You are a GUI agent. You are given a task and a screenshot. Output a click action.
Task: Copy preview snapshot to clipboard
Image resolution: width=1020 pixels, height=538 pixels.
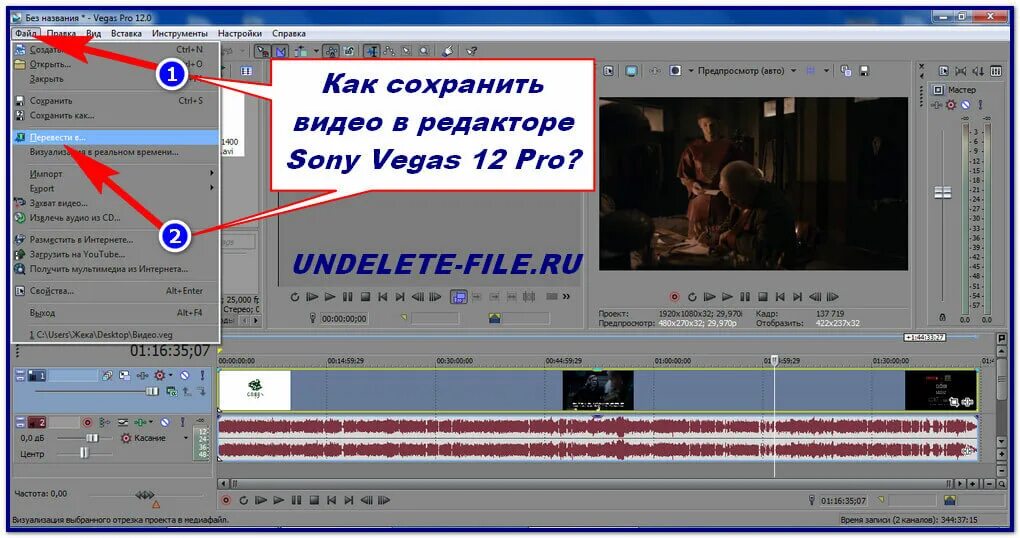pos(846,70)
